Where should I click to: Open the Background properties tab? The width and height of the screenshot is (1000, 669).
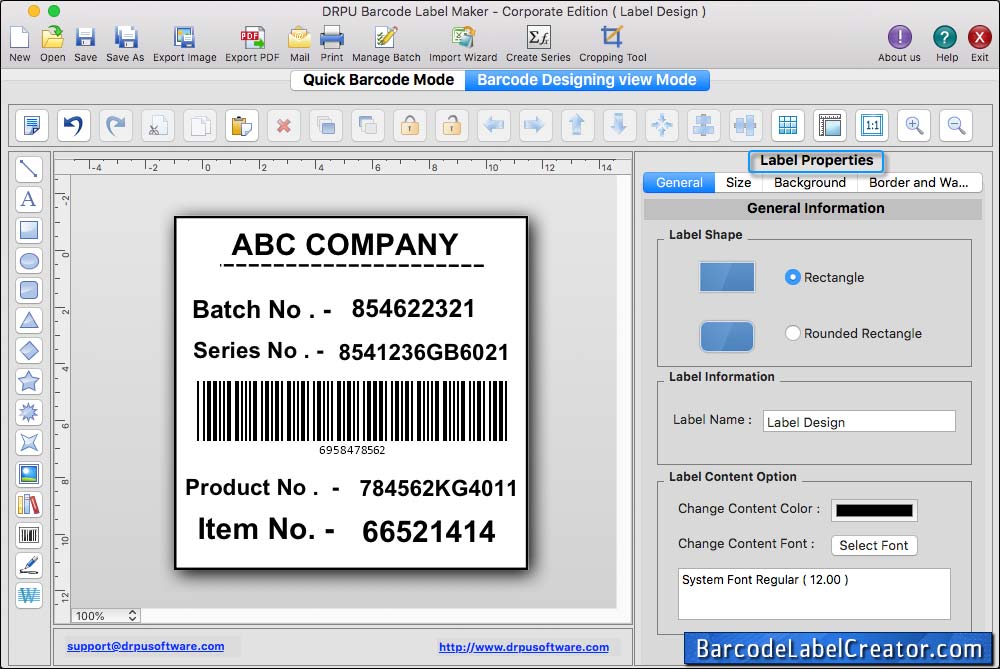tap(810, 182)
